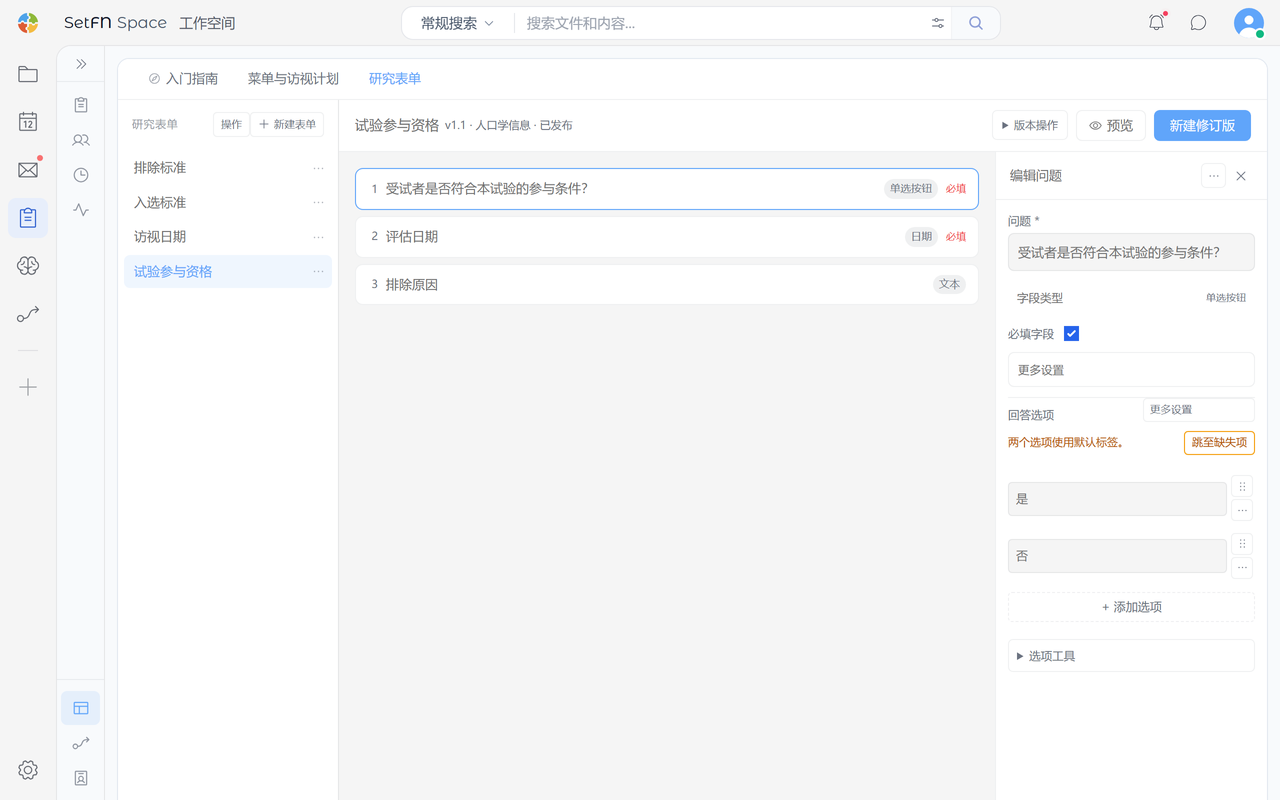Expand the secondary sidebar with double chevron
The image size is (1280, 800).
[81, 64]
